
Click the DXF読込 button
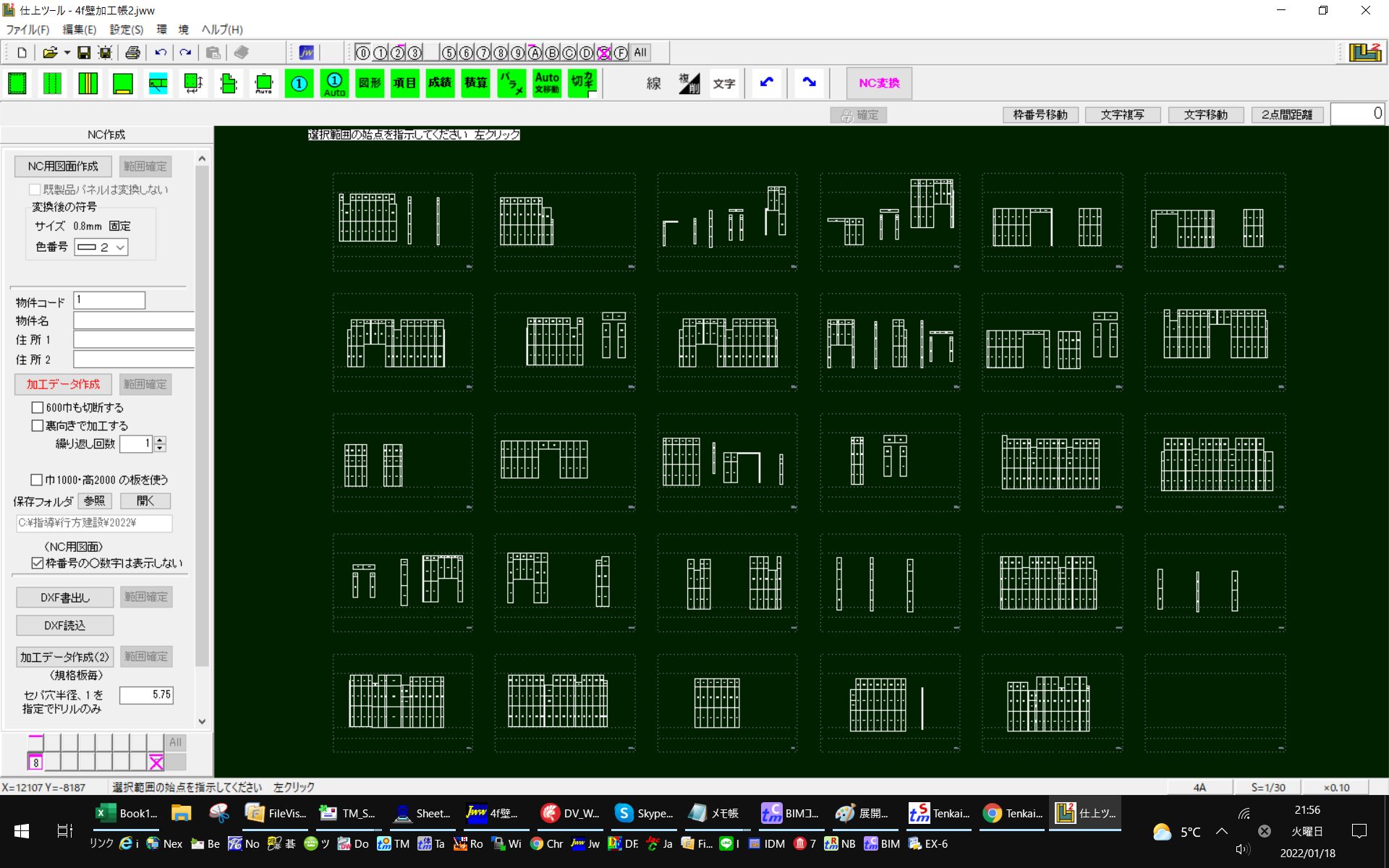pyautogui.click(x=65, y=626)
